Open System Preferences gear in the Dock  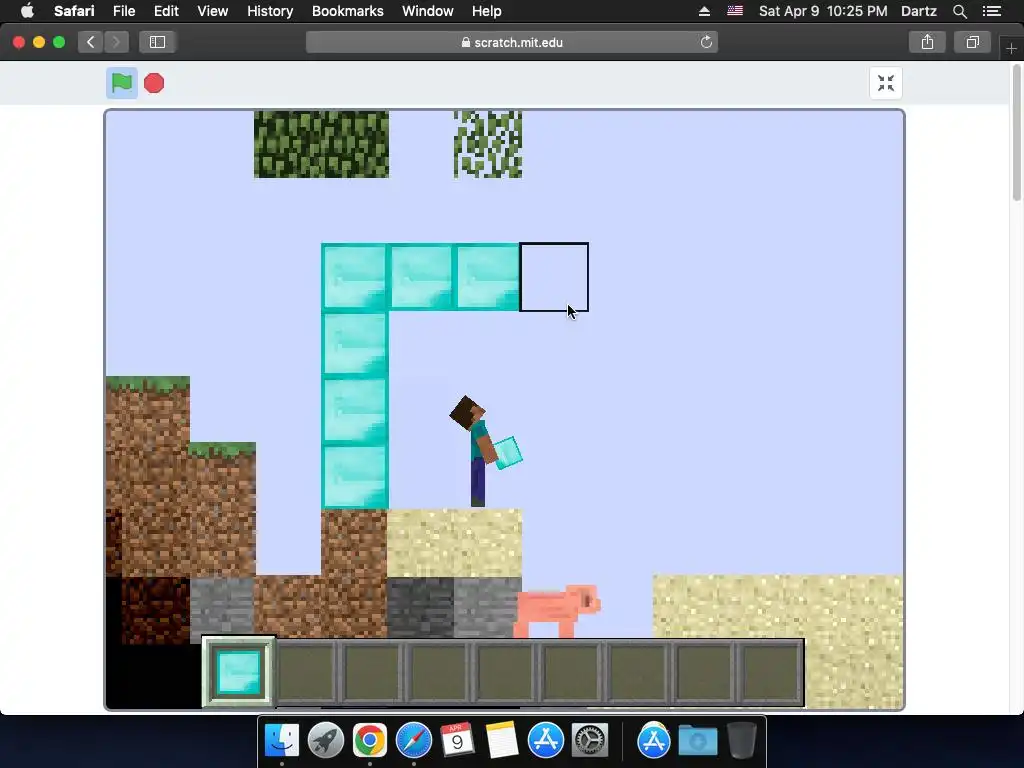tap(590, 740)
